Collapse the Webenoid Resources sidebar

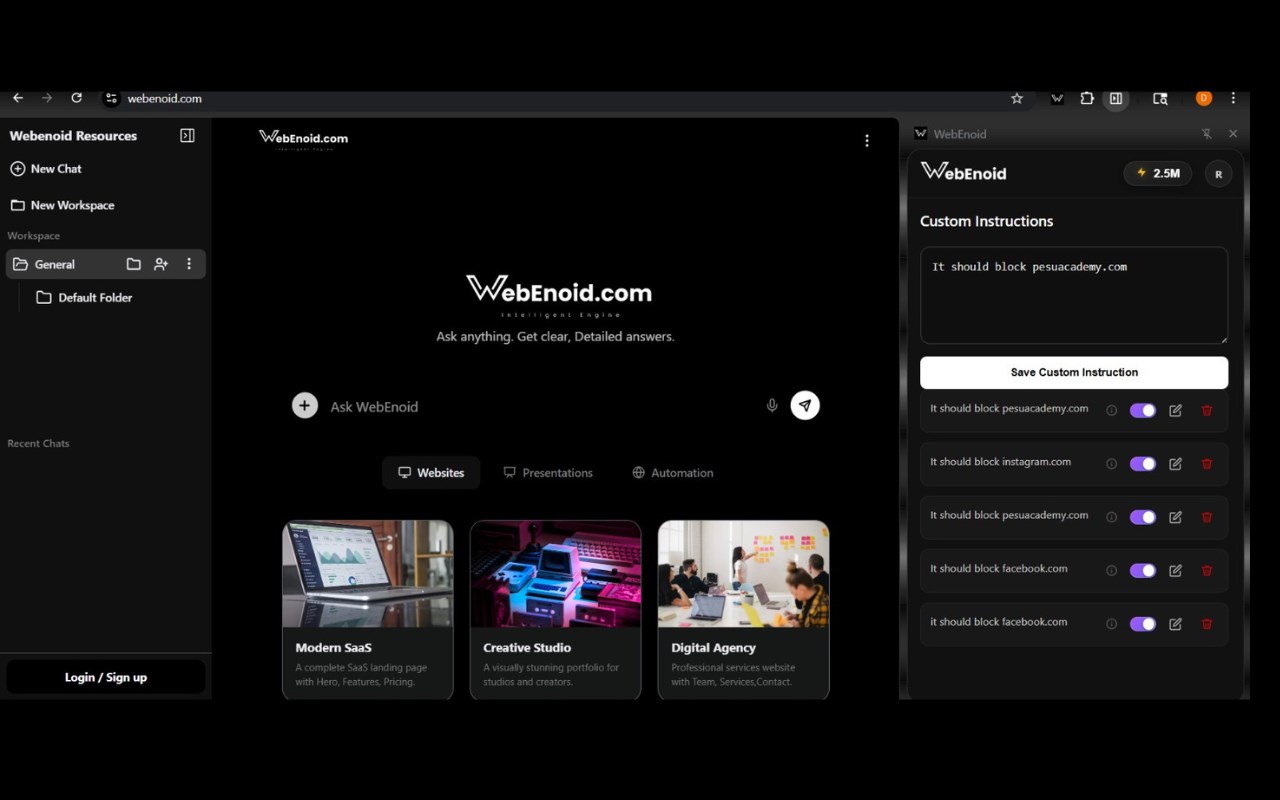pyautogui.click(x=187, y=135)
